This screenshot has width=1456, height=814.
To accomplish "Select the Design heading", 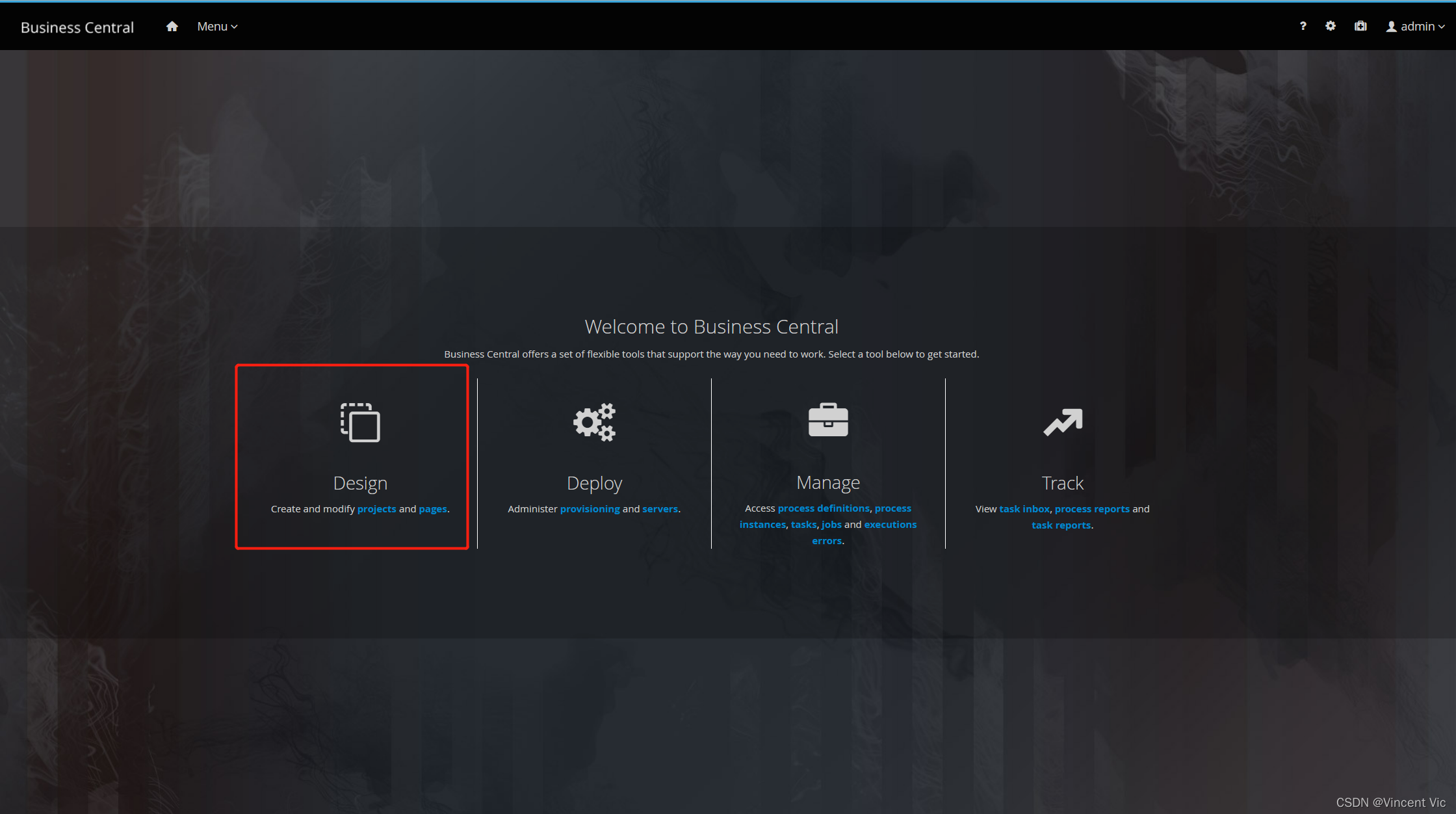I will [x=360, y=483].
